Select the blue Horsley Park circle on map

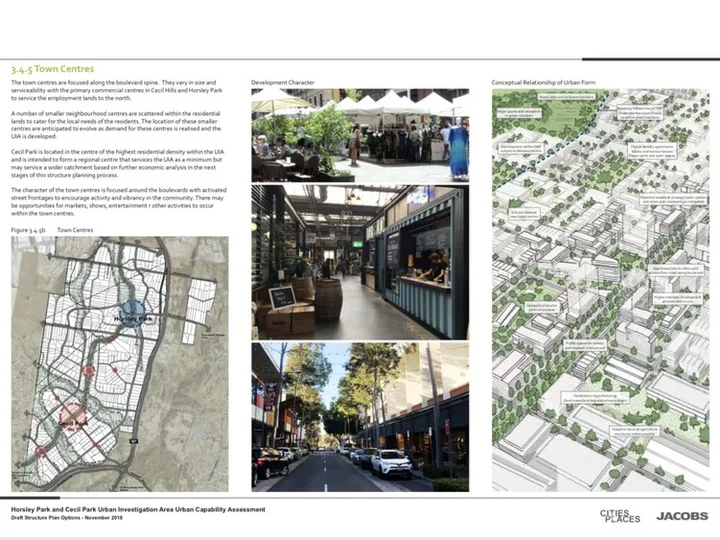(132, 314)
